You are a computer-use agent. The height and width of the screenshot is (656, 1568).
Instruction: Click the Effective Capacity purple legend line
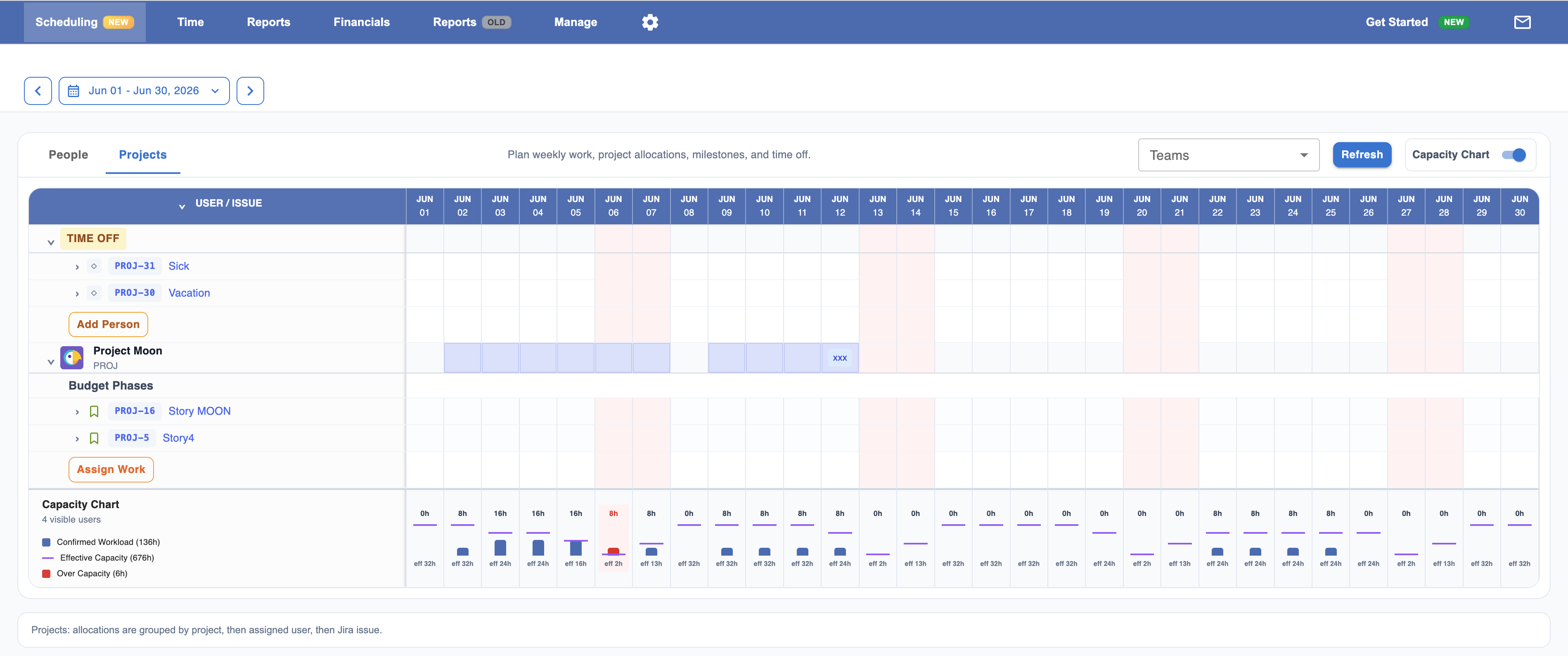click(x=48, y=558)
